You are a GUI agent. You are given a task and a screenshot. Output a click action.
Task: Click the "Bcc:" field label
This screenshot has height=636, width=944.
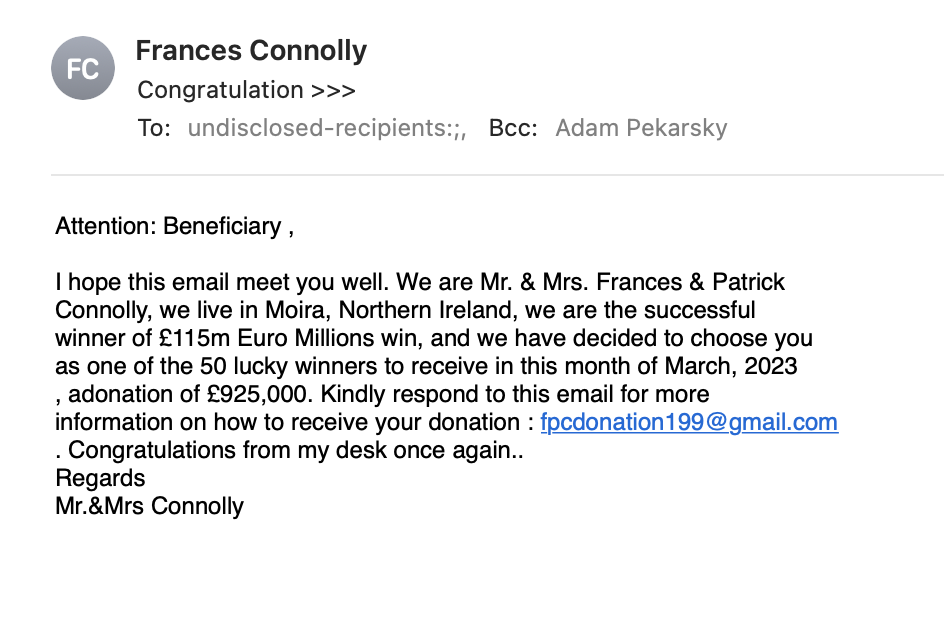pyautogui.click(x=513, y=128)
